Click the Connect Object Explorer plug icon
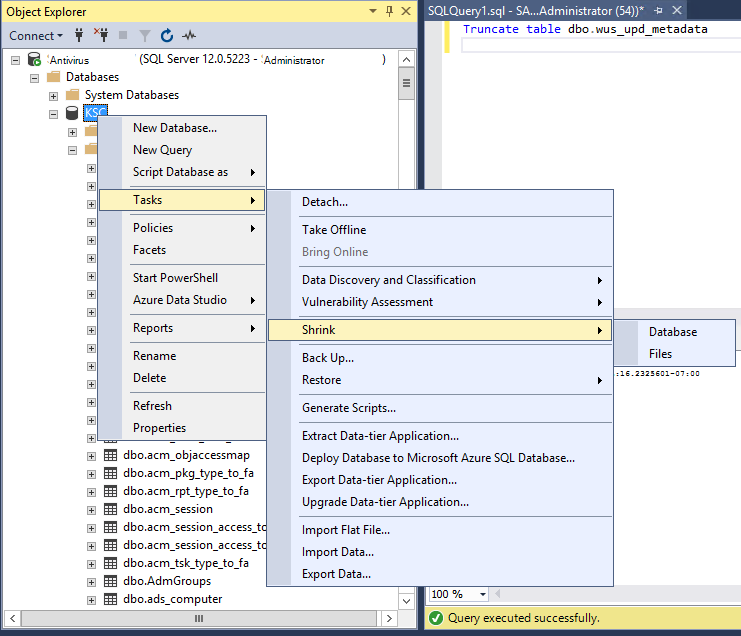Image resolution: width=741 pixels, height=636 pixels. 79,35
